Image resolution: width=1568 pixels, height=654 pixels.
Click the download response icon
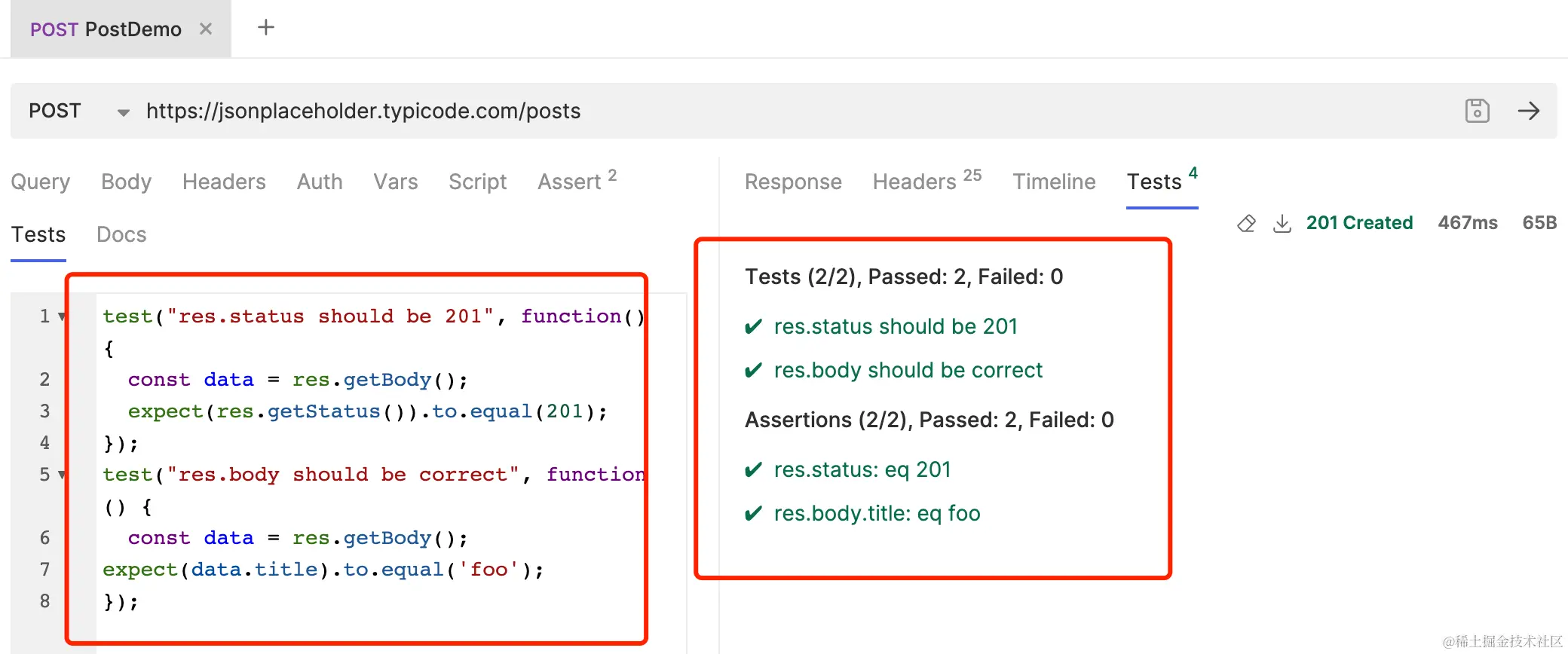(x=1282, y=223)
